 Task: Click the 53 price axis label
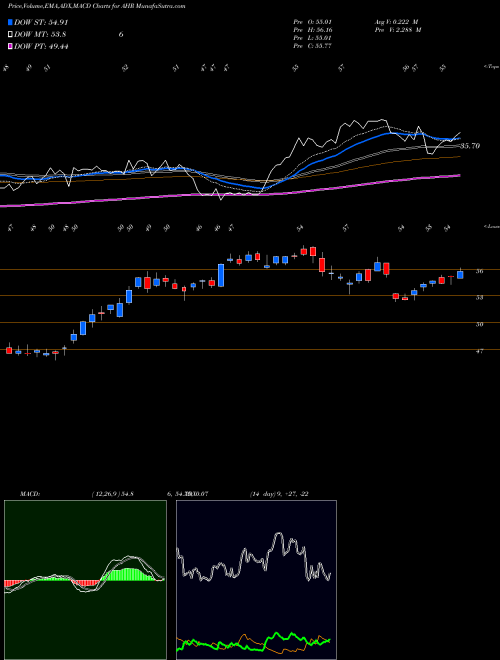(479, 298)
